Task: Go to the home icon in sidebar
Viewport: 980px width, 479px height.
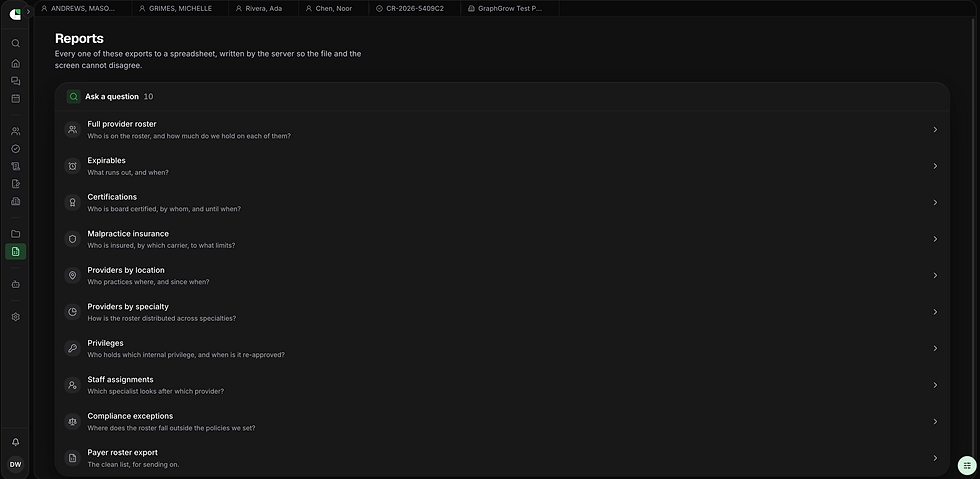Action: [x=16, y=63]
